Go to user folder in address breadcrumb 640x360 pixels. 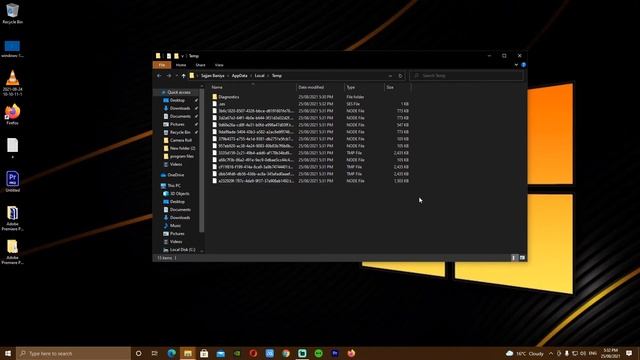(213, 76)
